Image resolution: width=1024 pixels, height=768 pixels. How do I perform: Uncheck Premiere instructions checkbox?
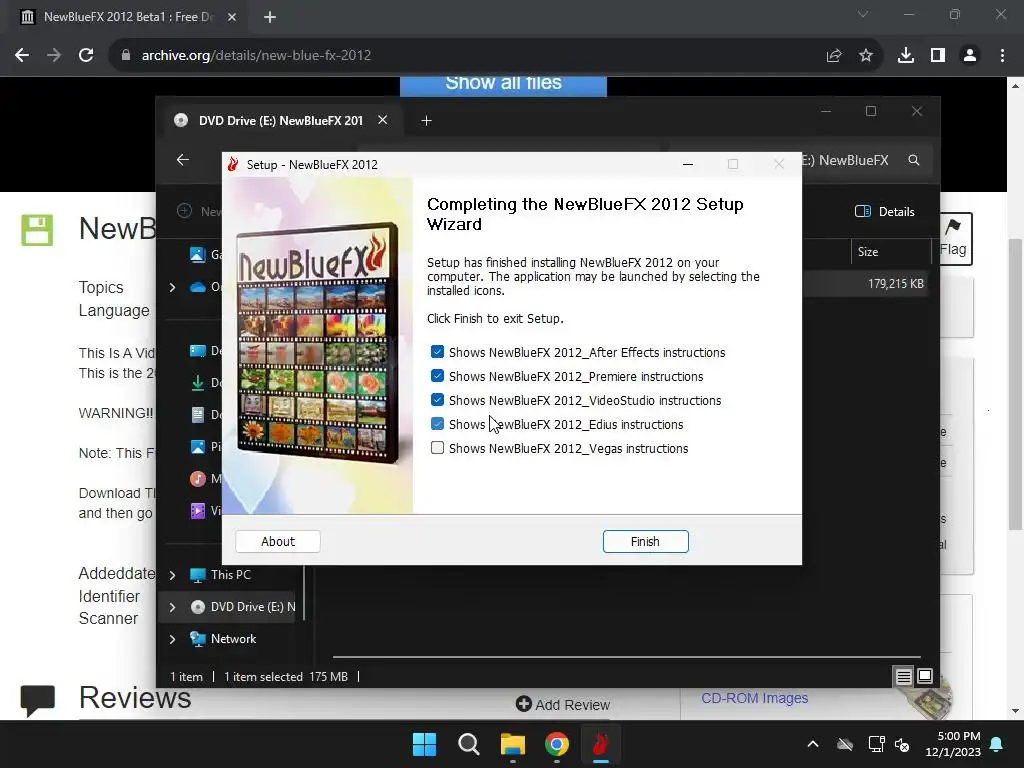pyautogui.click(x=438, y=376)
